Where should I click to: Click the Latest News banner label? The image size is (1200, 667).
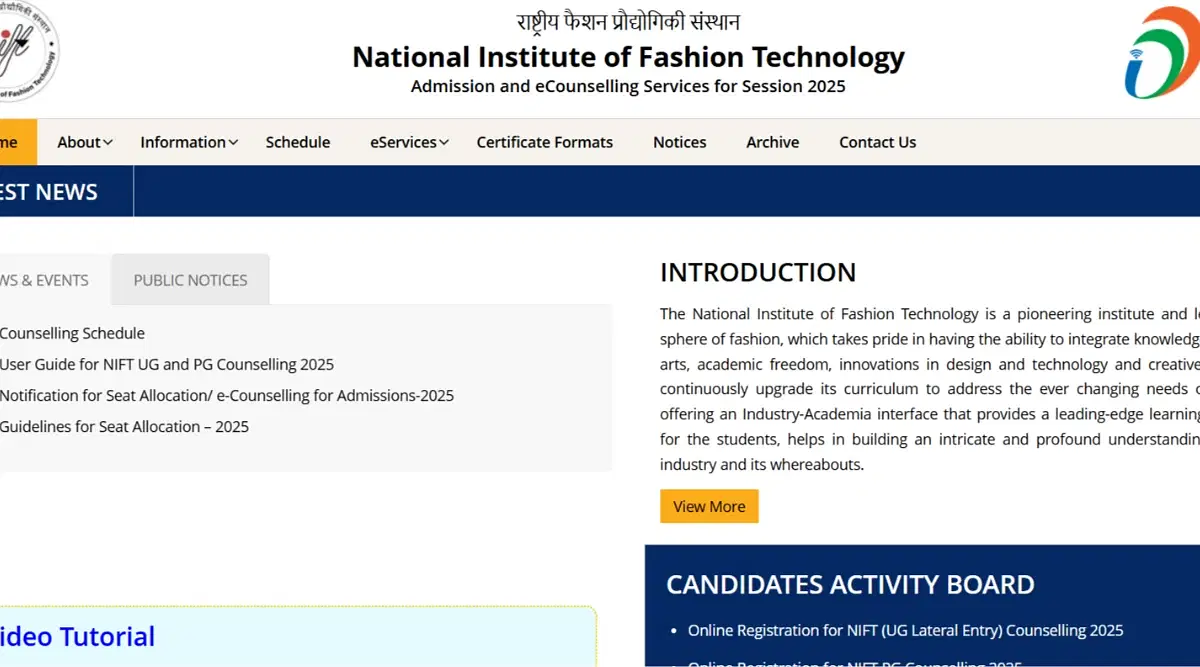49,192
